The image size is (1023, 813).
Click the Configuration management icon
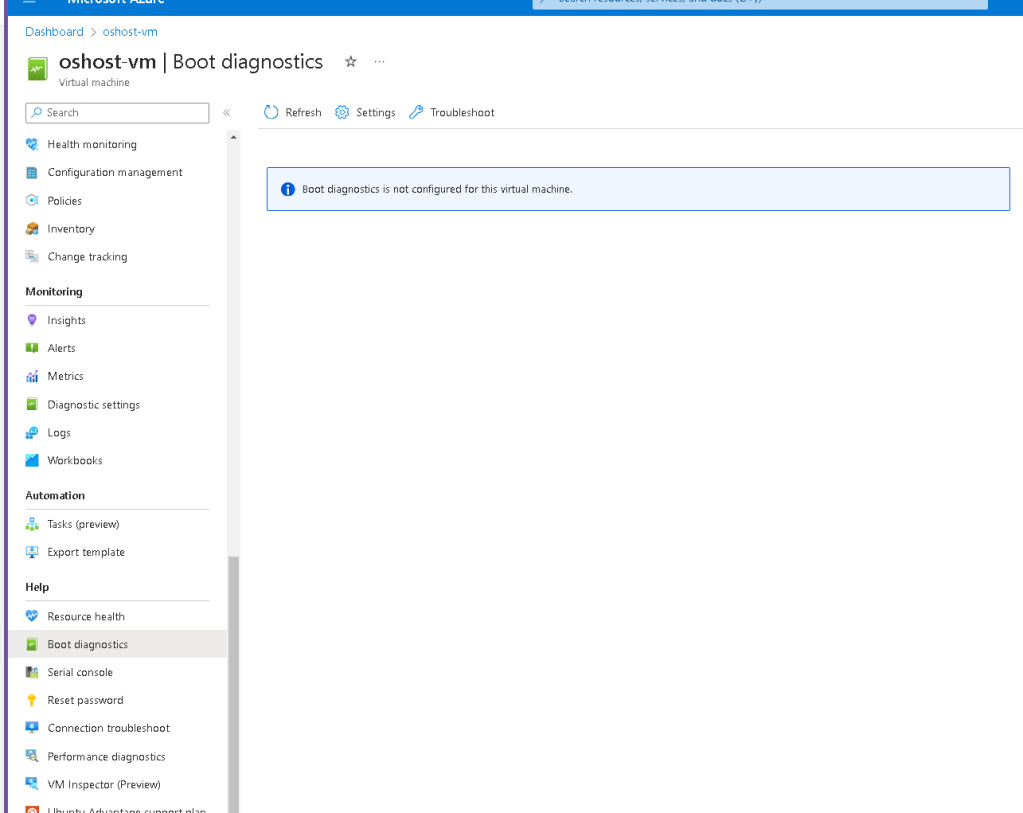click(32, 172)
